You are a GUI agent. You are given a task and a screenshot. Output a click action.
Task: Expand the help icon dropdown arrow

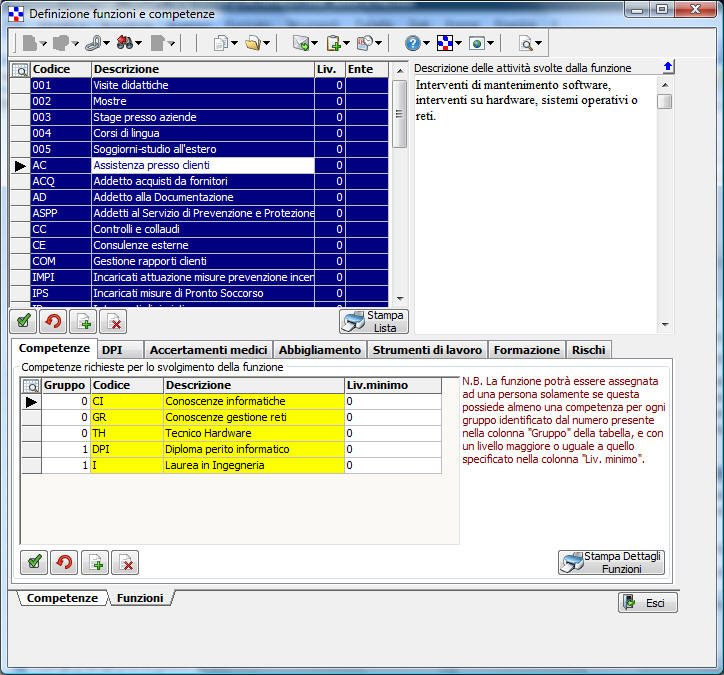coord(426,43)
